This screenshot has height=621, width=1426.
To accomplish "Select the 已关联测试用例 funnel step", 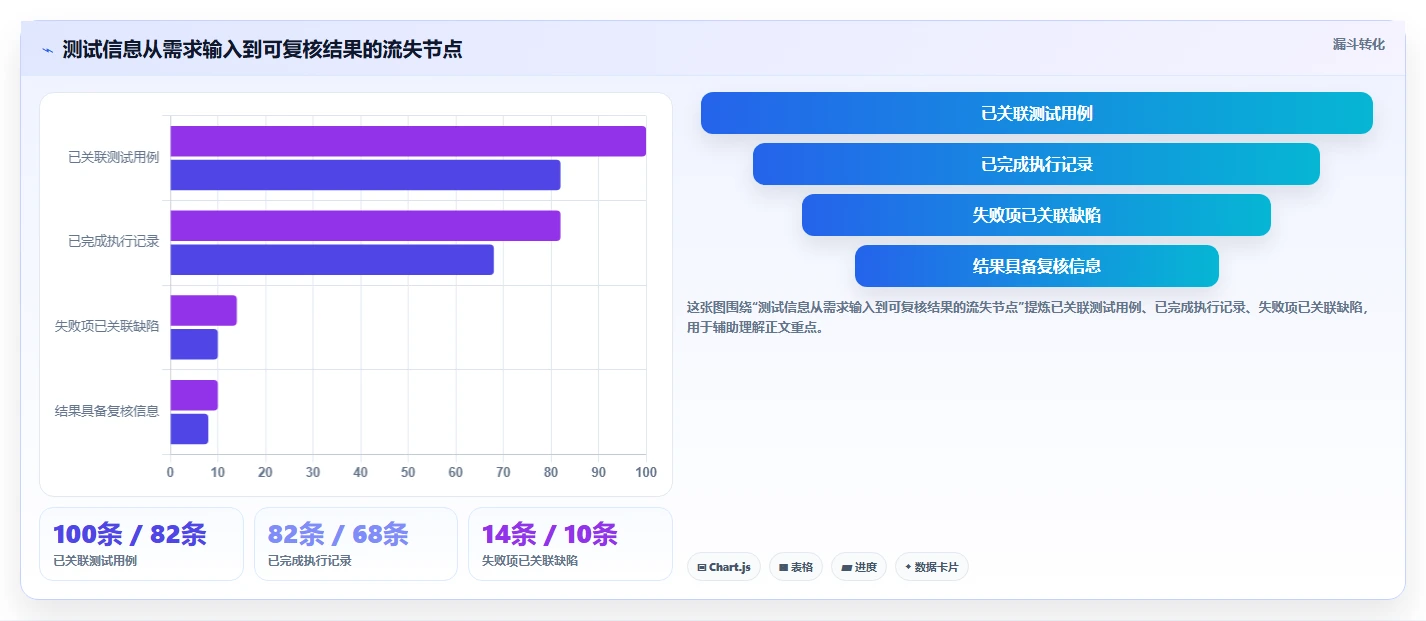I will pos(1037,113).
